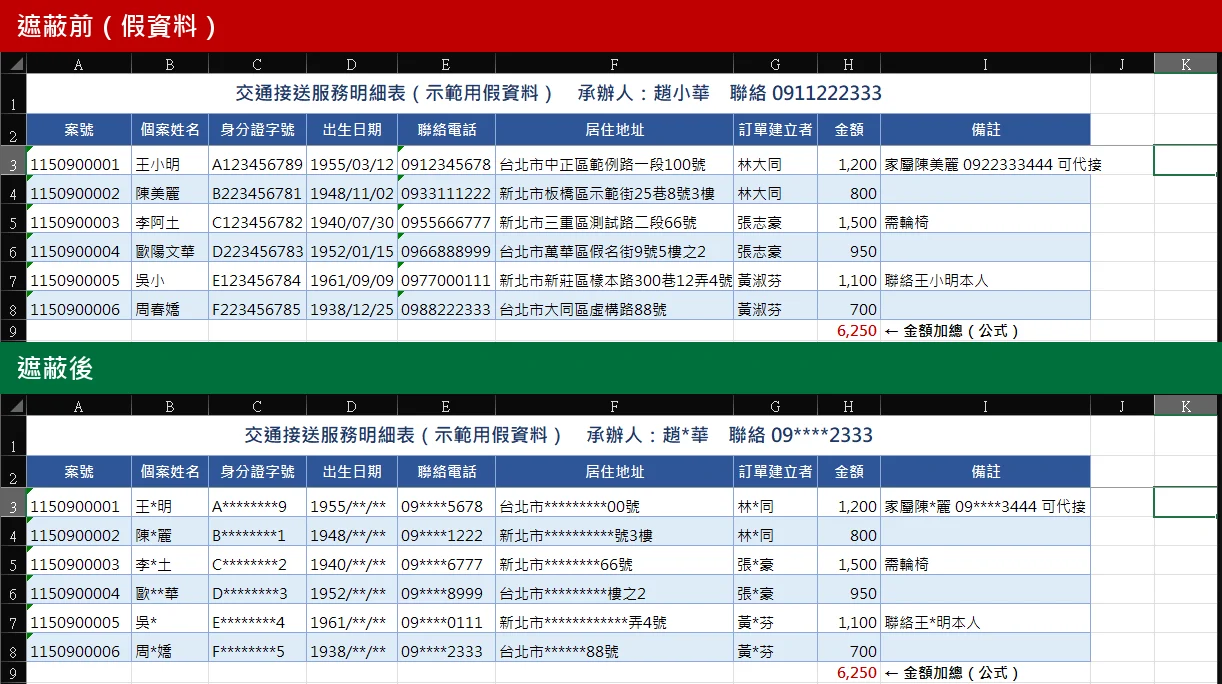Click the title cell mentioning 趙小華 0911222333
The image size is (1222, 684).
pos(558,94)
